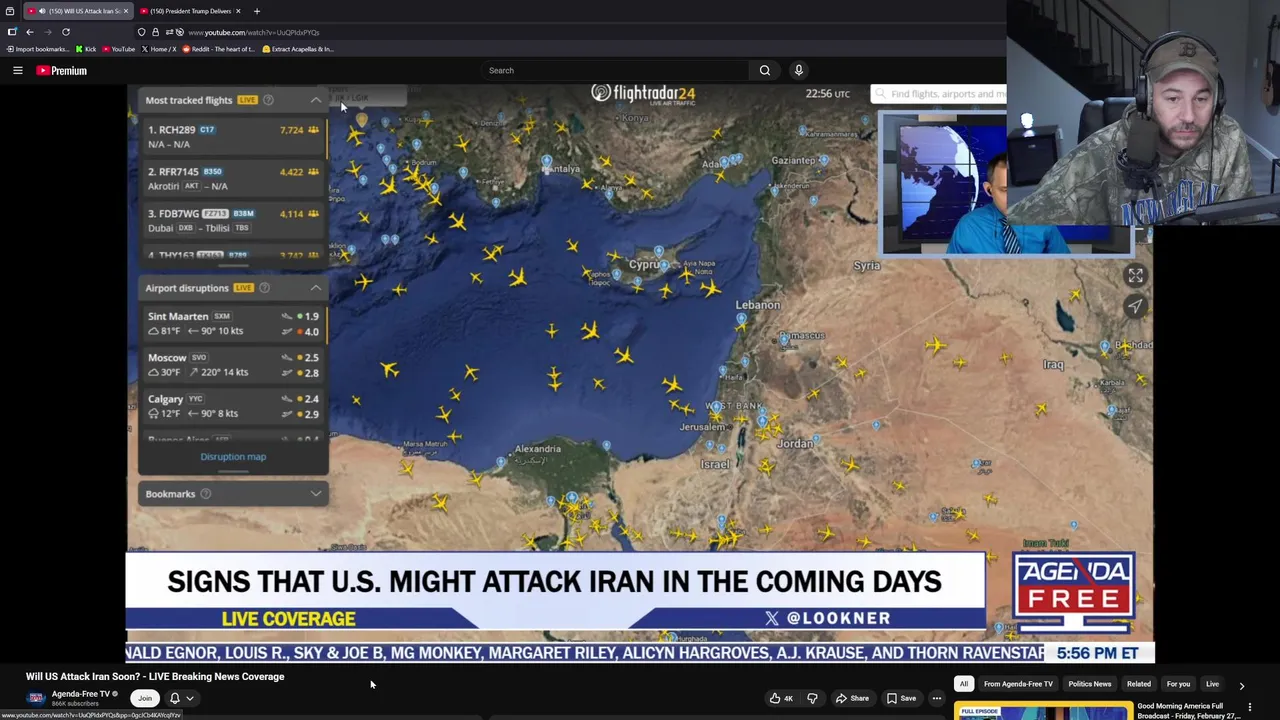
Task: Collapse the Most tracked flights panel
Action: (316, 100)
